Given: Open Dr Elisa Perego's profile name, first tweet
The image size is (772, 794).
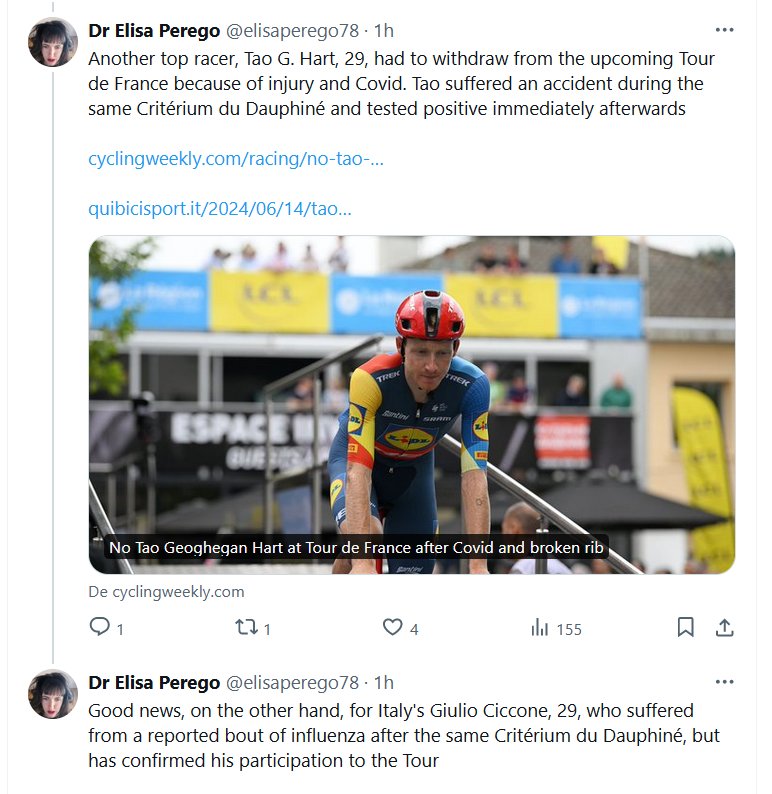Looking at the screenshot, I should pos(154,31).
